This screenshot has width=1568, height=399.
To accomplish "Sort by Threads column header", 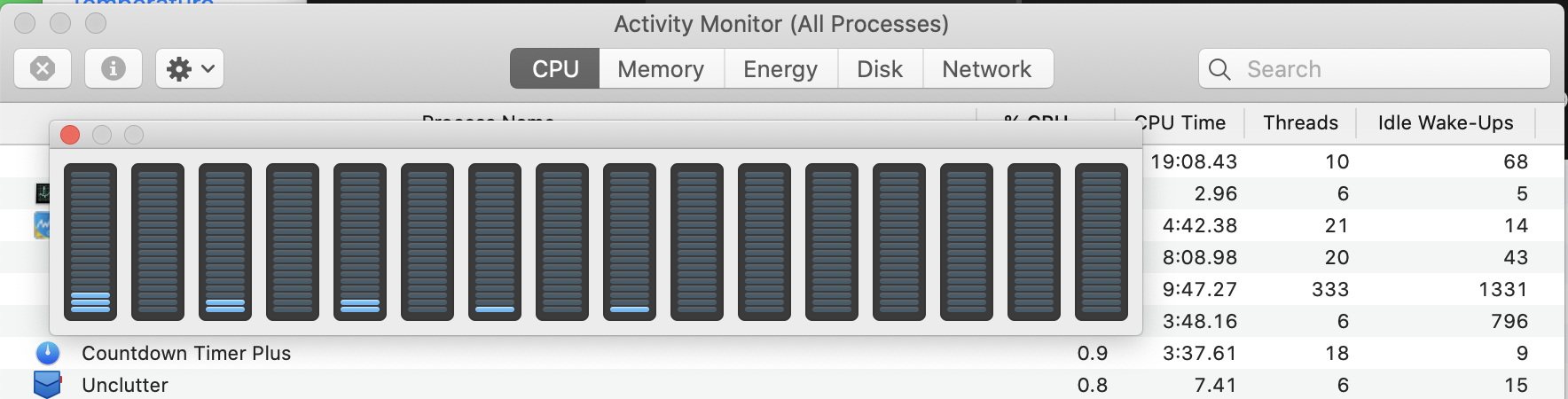I will coord(1300,122).
